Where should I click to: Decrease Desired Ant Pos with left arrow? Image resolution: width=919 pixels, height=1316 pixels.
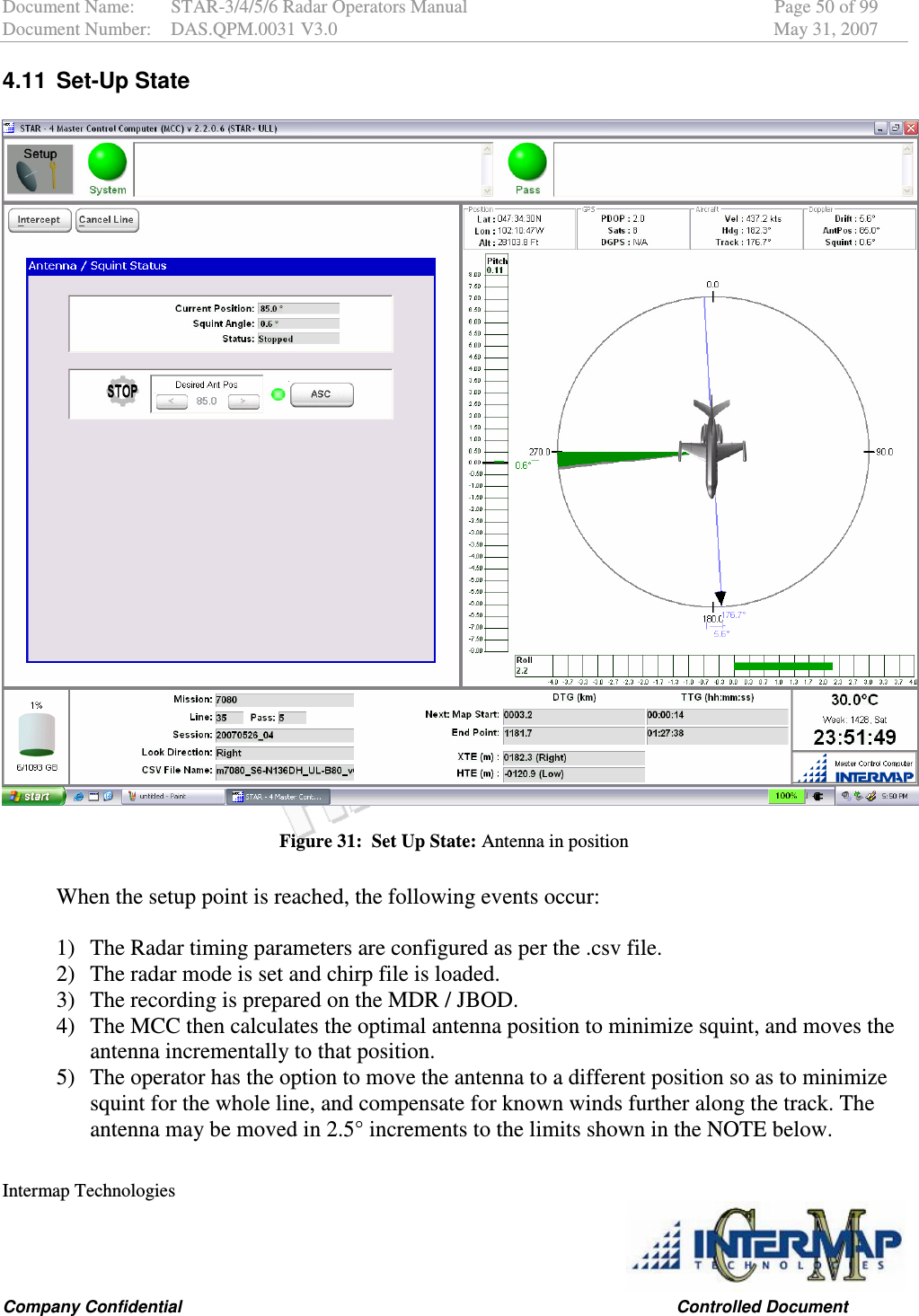click(x=171, y=402)
